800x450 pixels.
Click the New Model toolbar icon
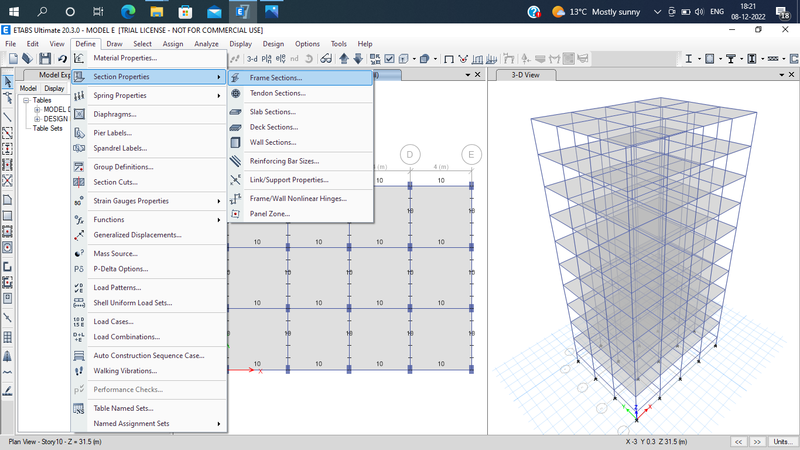13,59
